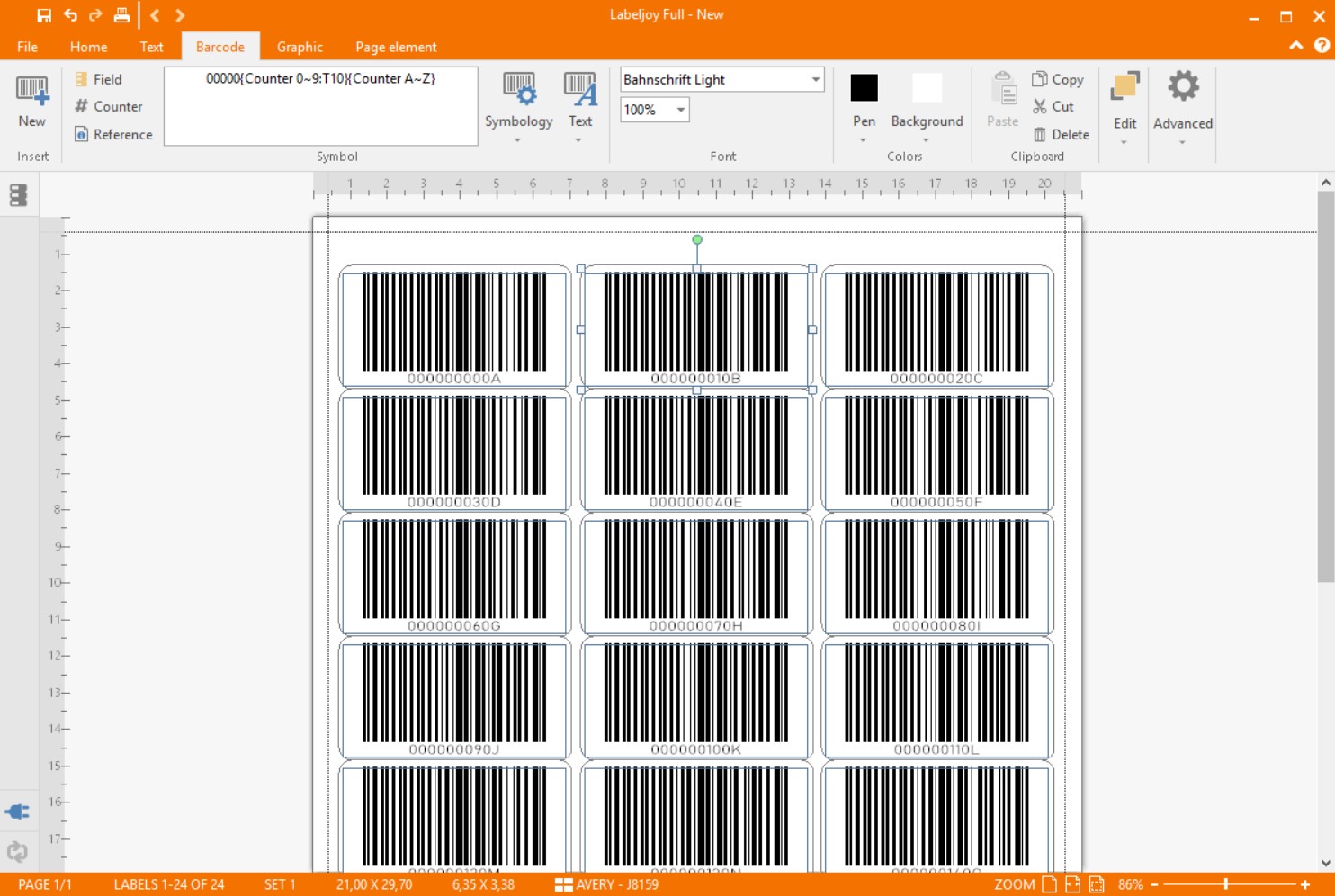Delete the selected element
This screenshot has height=896, width=1335.
coord(1061,134)
